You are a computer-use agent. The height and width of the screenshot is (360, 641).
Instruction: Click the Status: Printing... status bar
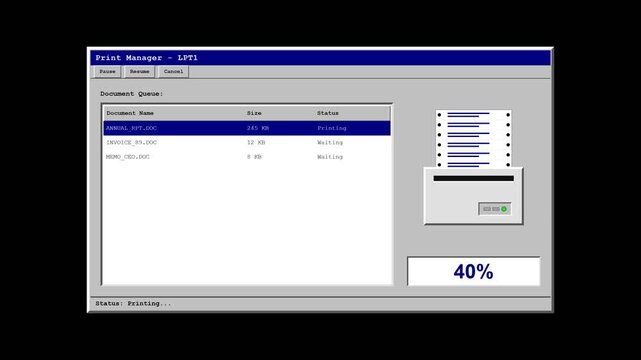click(320, 304)
